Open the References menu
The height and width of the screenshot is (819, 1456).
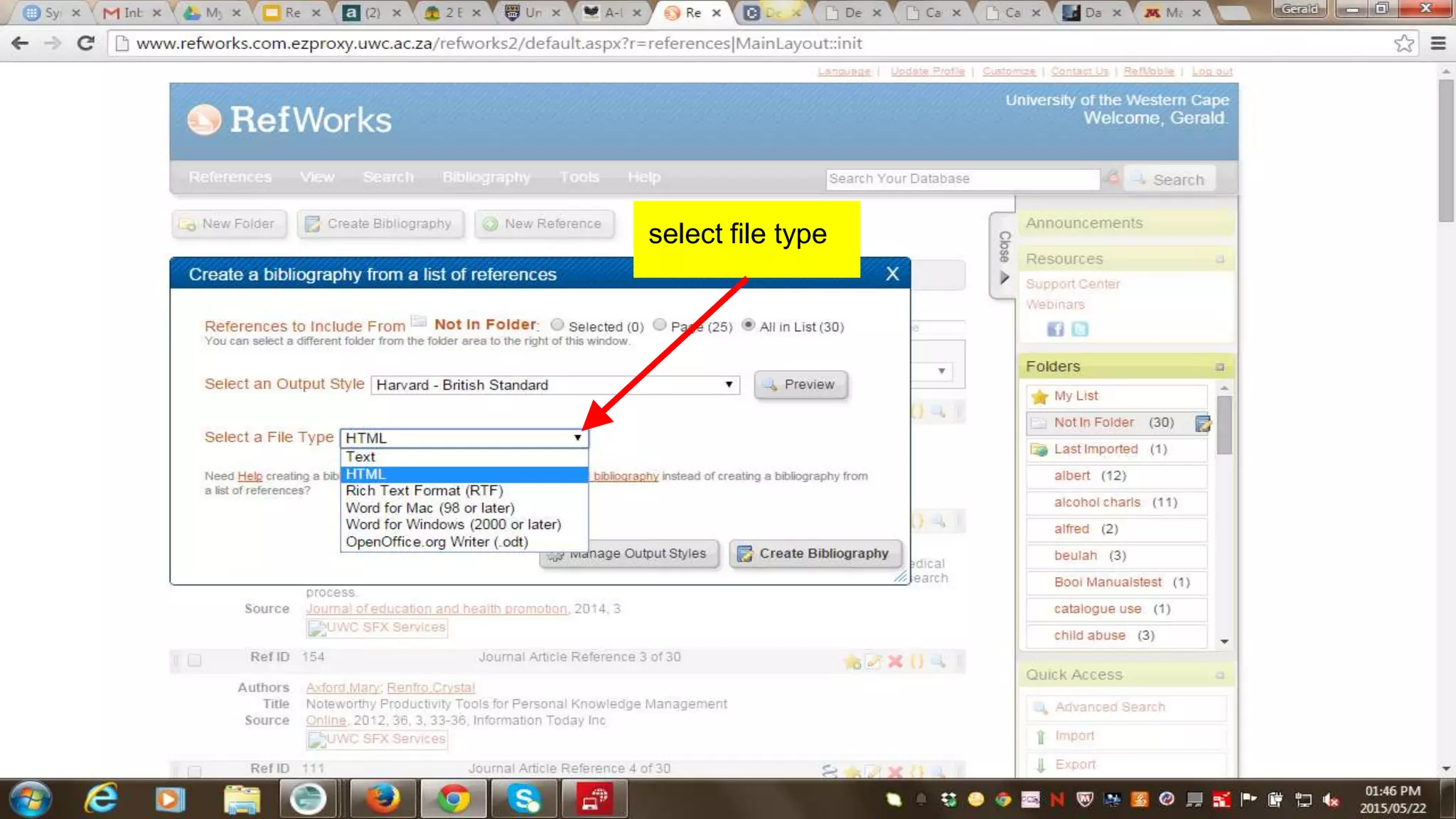pyautogui.click(x=230, y=177)
